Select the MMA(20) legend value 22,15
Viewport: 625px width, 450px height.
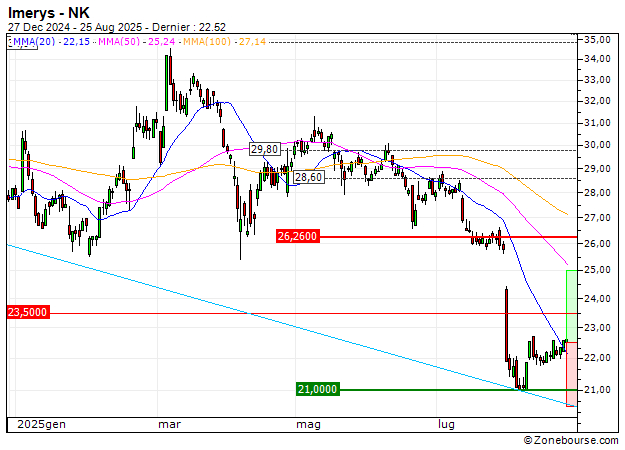click(77, 41)
